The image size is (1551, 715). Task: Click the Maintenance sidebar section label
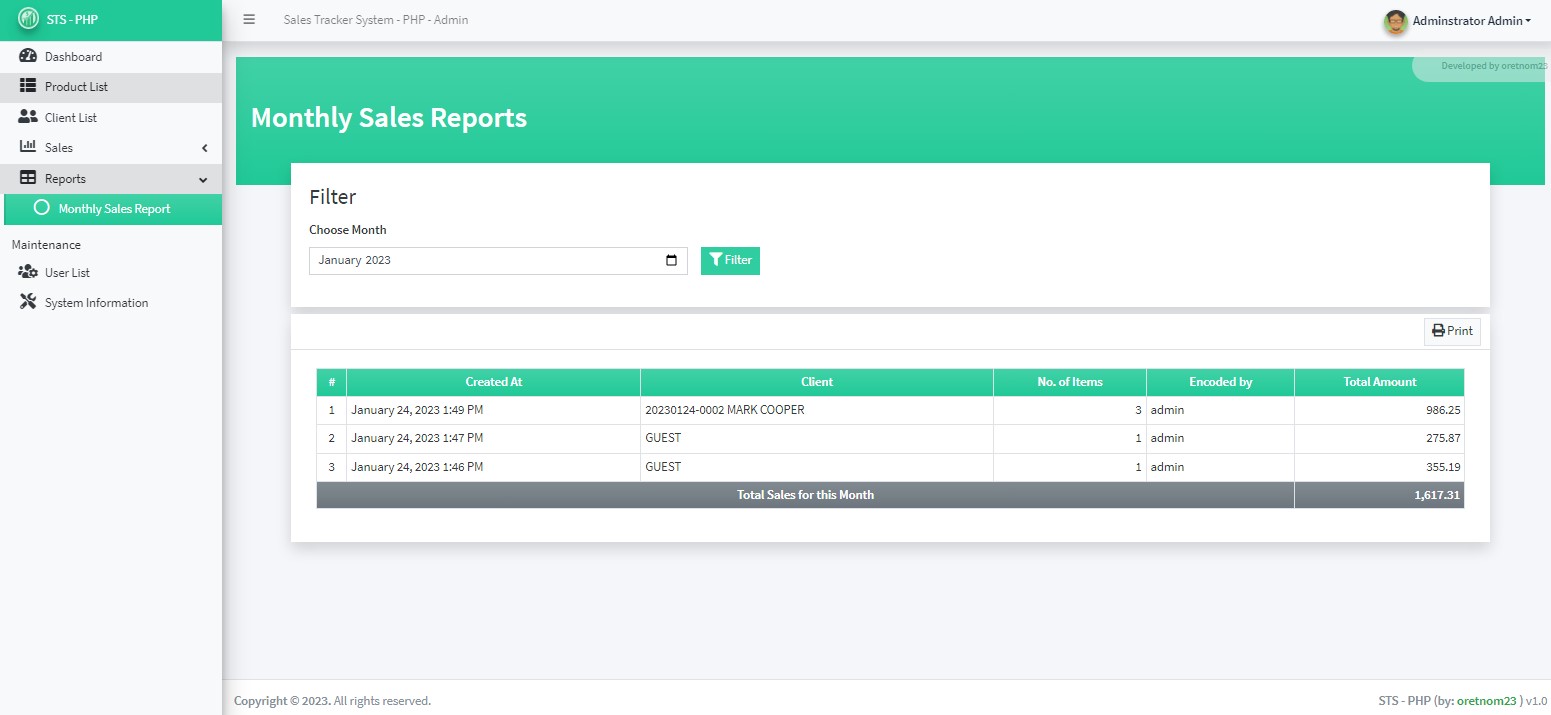point(46,245)
